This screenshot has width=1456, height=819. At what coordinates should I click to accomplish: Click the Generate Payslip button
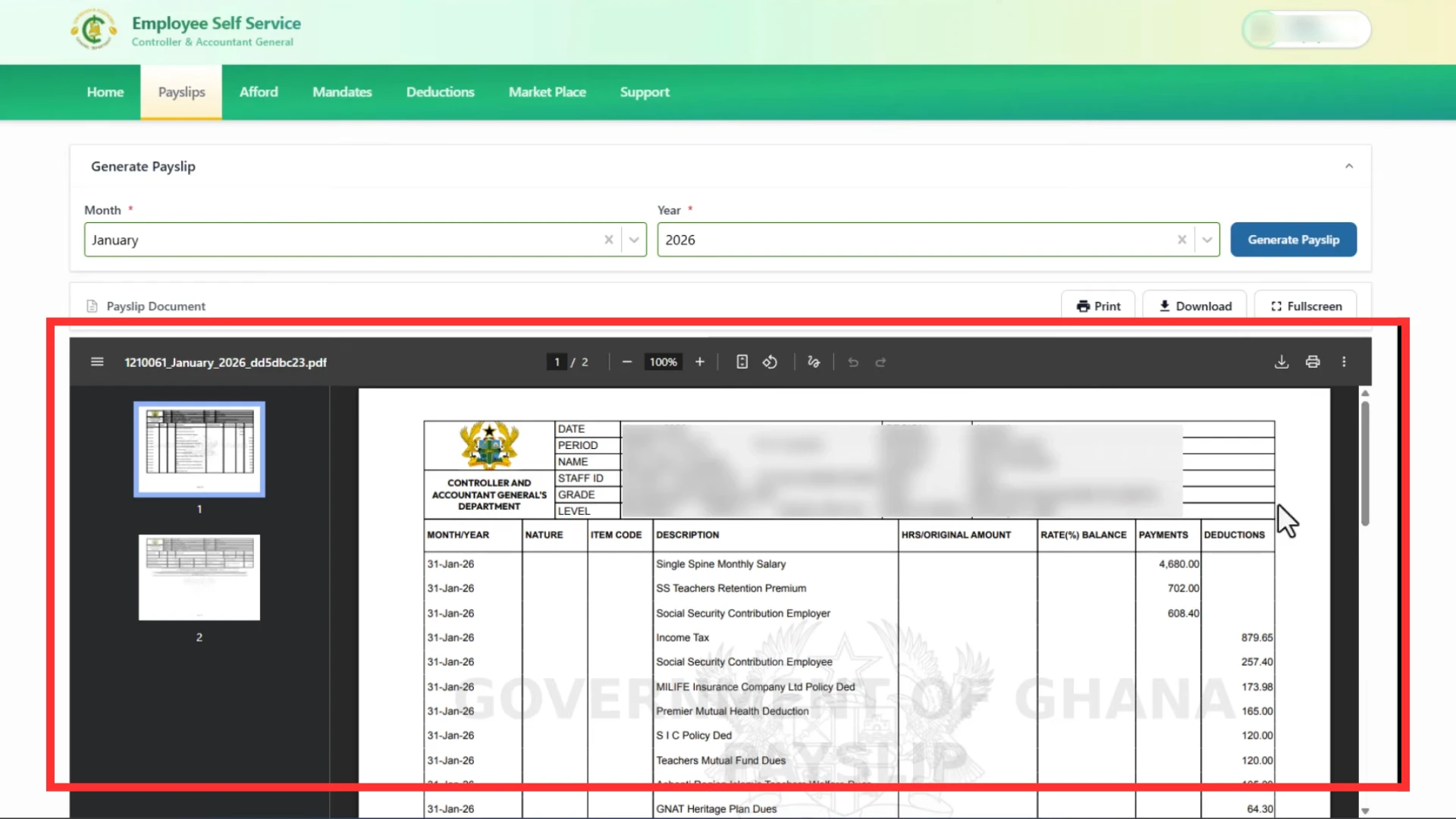pos(1293,240)
